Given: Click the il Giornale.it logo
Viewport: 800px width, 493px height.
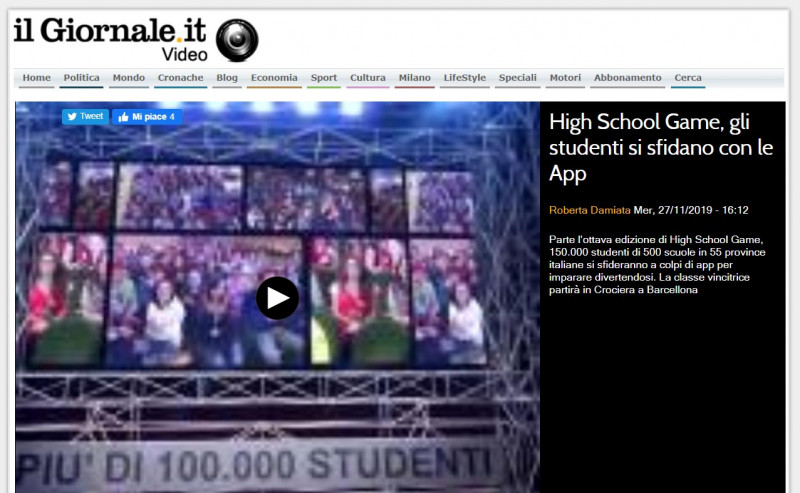Looking at the screenshot, I should [110, 30].
